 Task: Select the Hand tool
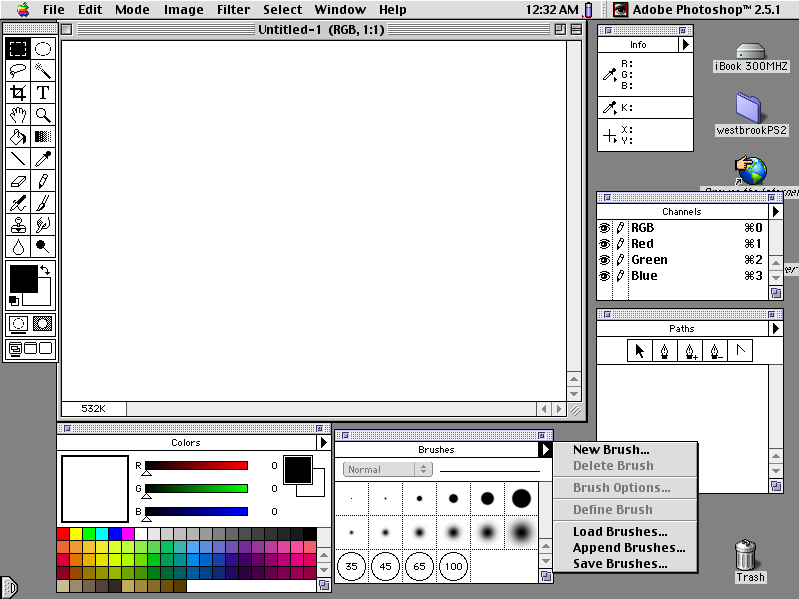tap(18, 115)
